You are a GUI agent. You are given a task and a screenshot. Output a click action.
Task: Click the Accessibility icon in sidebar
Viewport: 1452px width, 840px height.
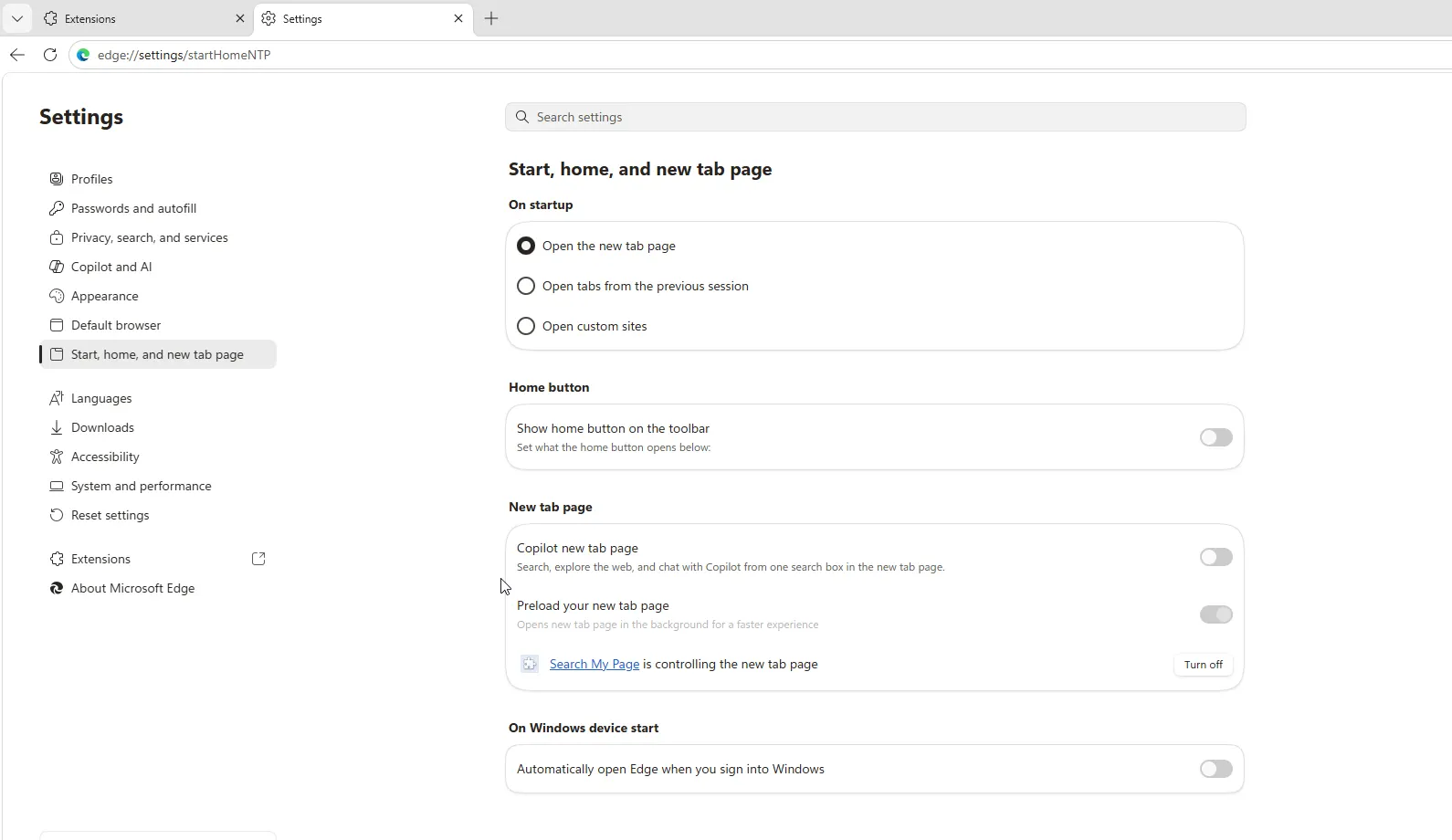pos(57,457)
